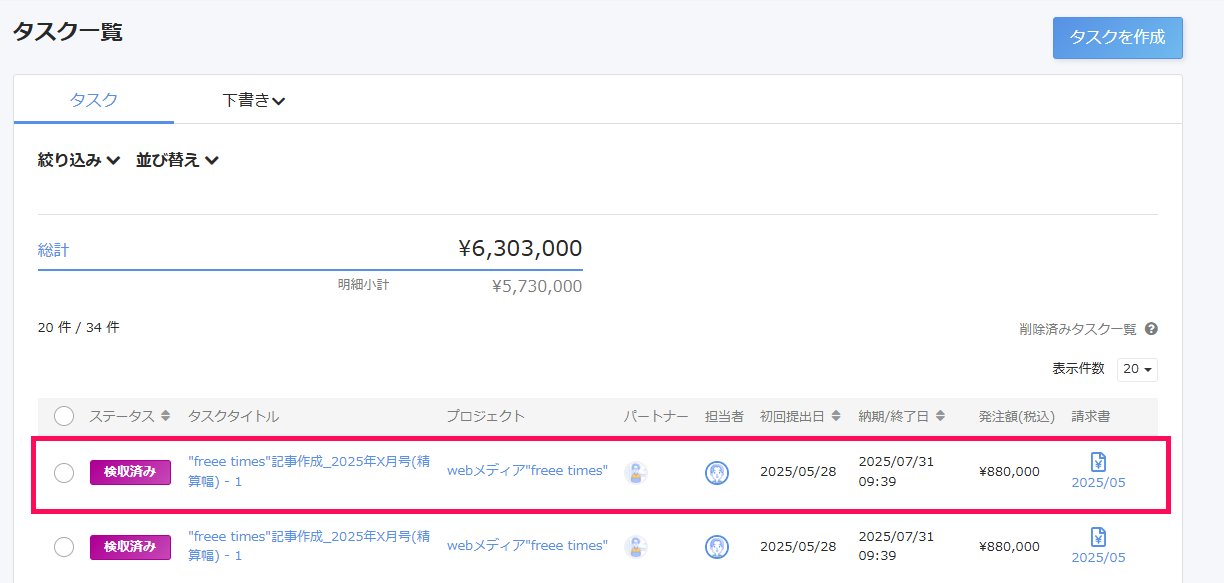Click the タスクを作成 button
The height and width of the screenshot is (583, 1224).
1117,38
